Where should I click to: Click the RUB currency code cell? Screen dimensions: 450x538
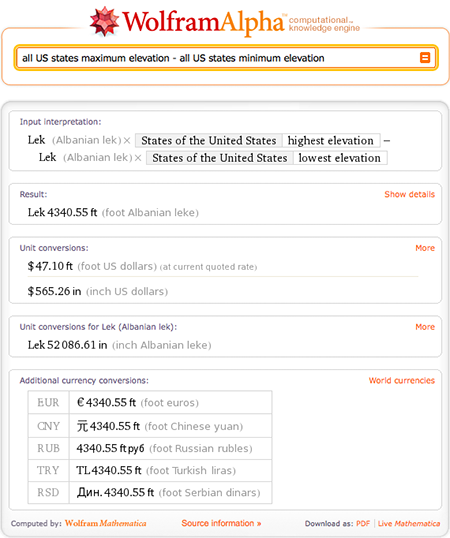tap(48, 448)
